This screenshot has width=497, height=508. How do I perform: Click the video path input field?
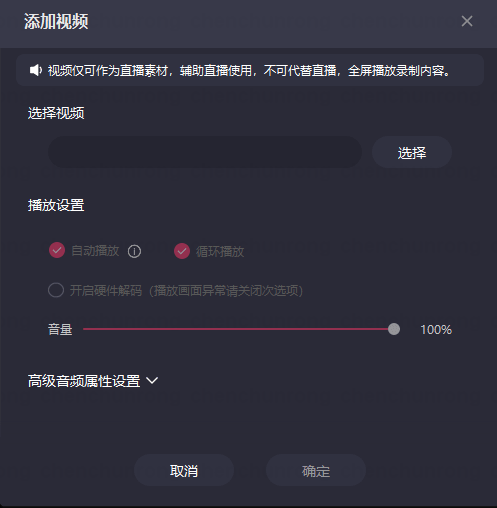[x=205, y=152]
